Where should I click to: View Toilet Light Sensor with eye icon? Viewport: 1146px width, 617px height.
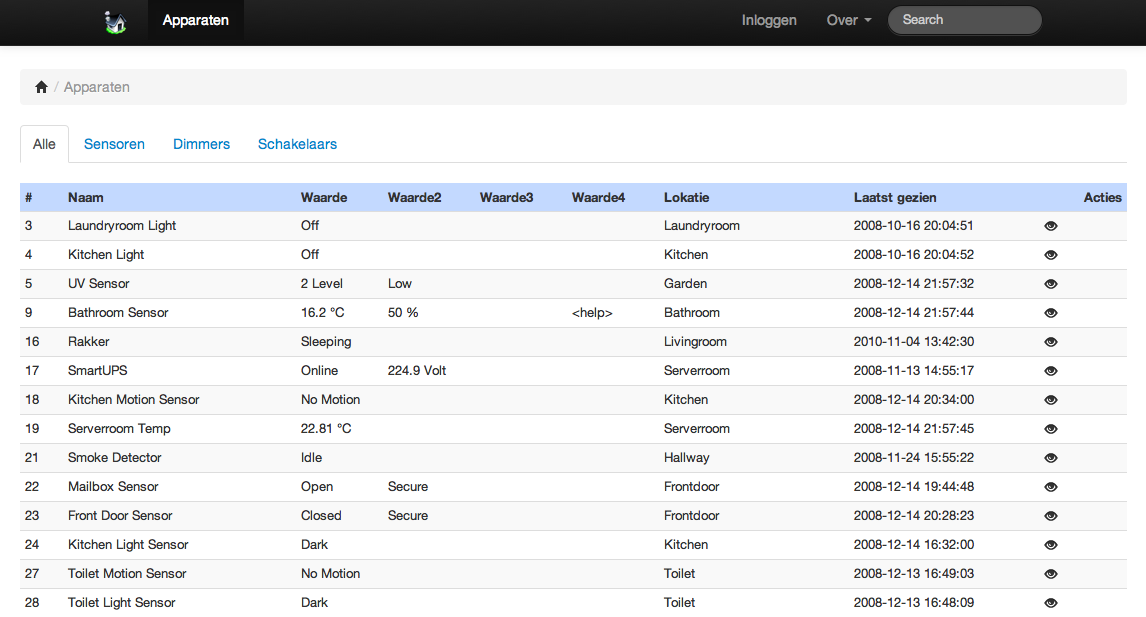(1050, 603)
